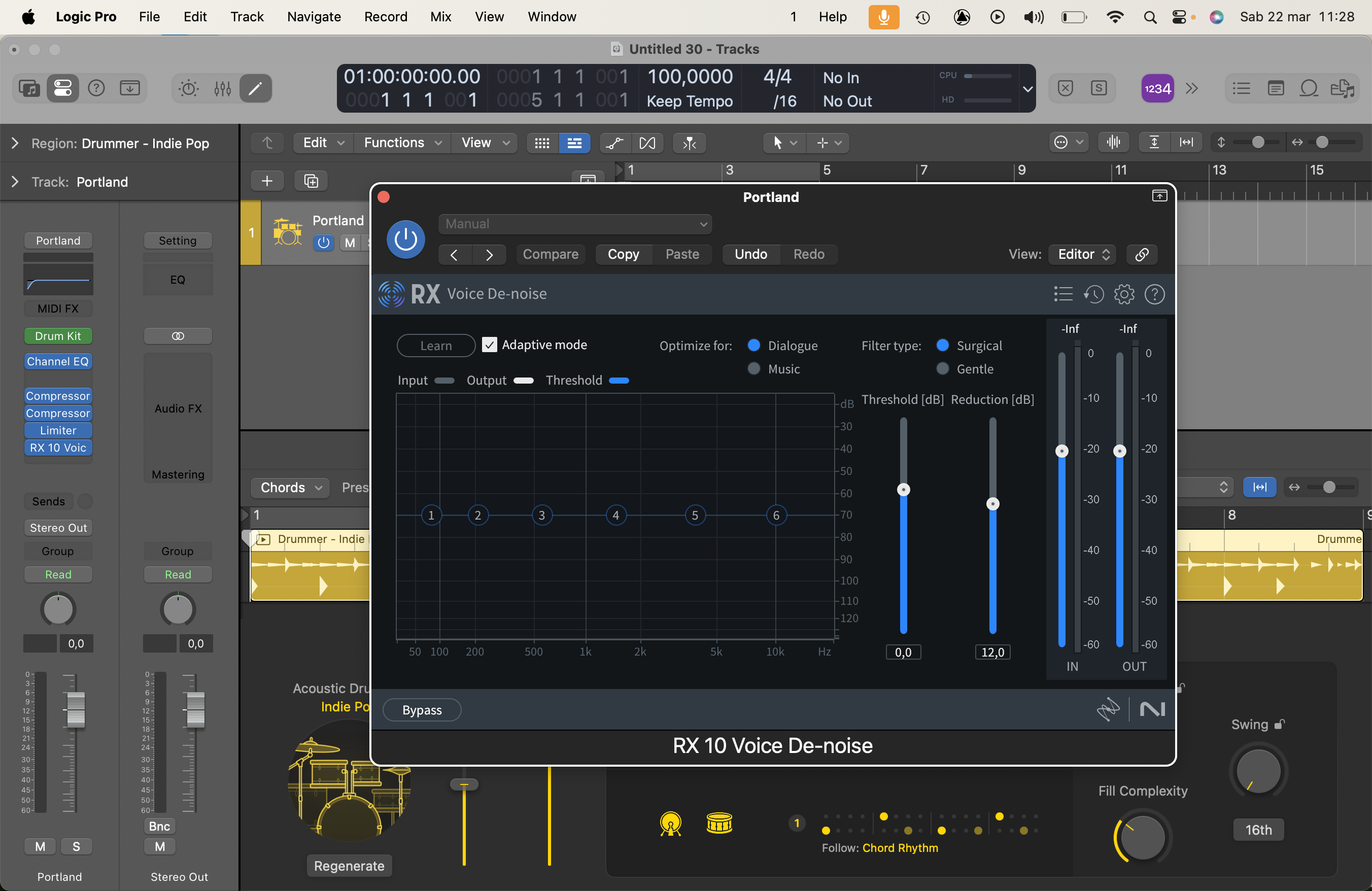1372x891 pixels.
Task: Click the Learn button
Action: point(436,345)
